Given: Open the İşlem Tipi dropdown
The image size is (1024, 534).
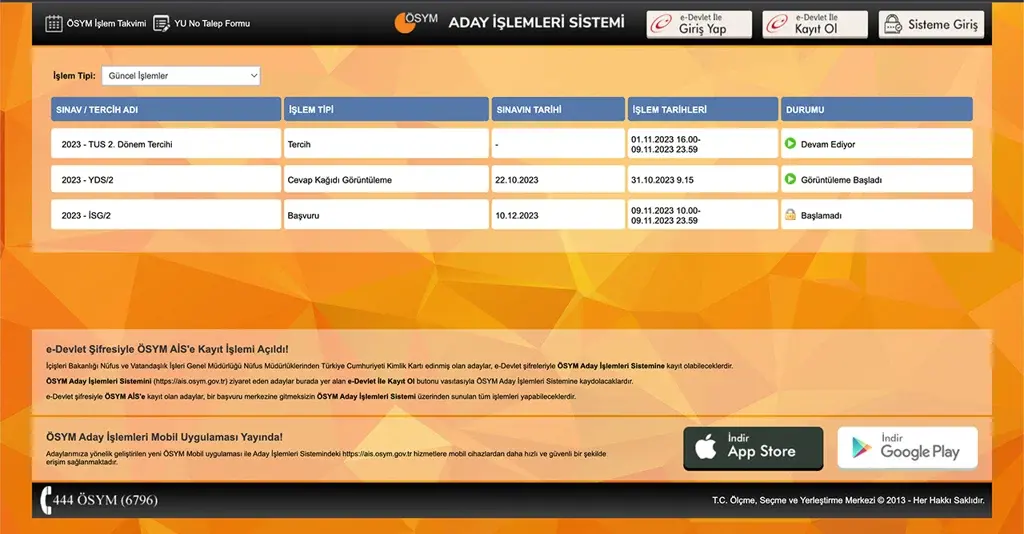Looking at the screenshot, I should pyautogui.click(x=181, y=76).
